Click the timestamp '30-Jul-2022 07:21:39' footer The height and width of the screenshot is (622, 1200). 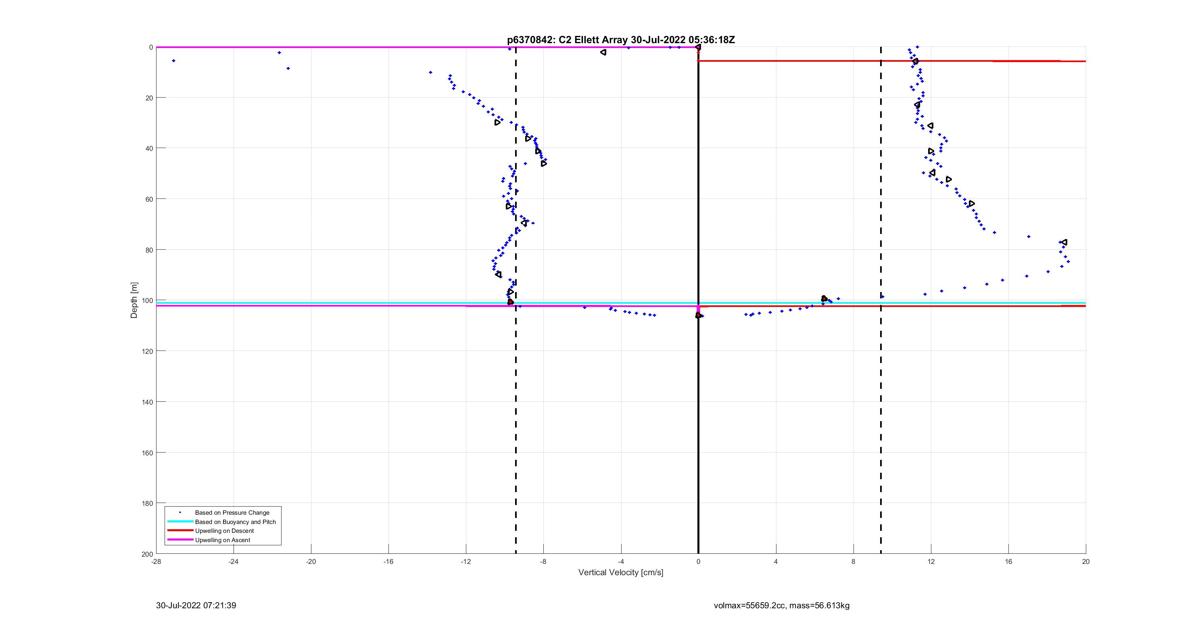(x=196, y=605)
